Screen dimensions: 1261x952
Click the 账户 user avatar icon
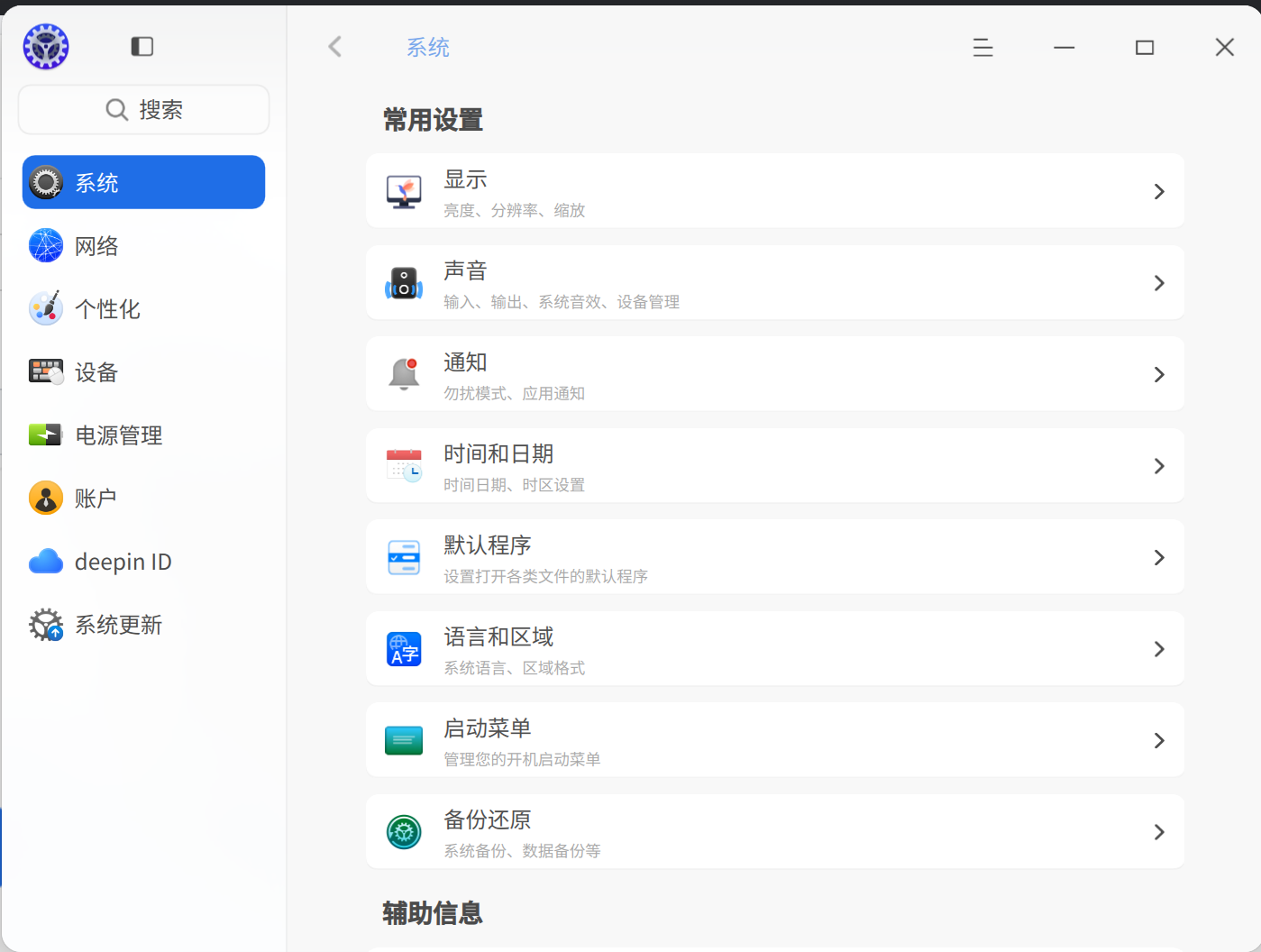pyautogui.click(x=46, y=498)
